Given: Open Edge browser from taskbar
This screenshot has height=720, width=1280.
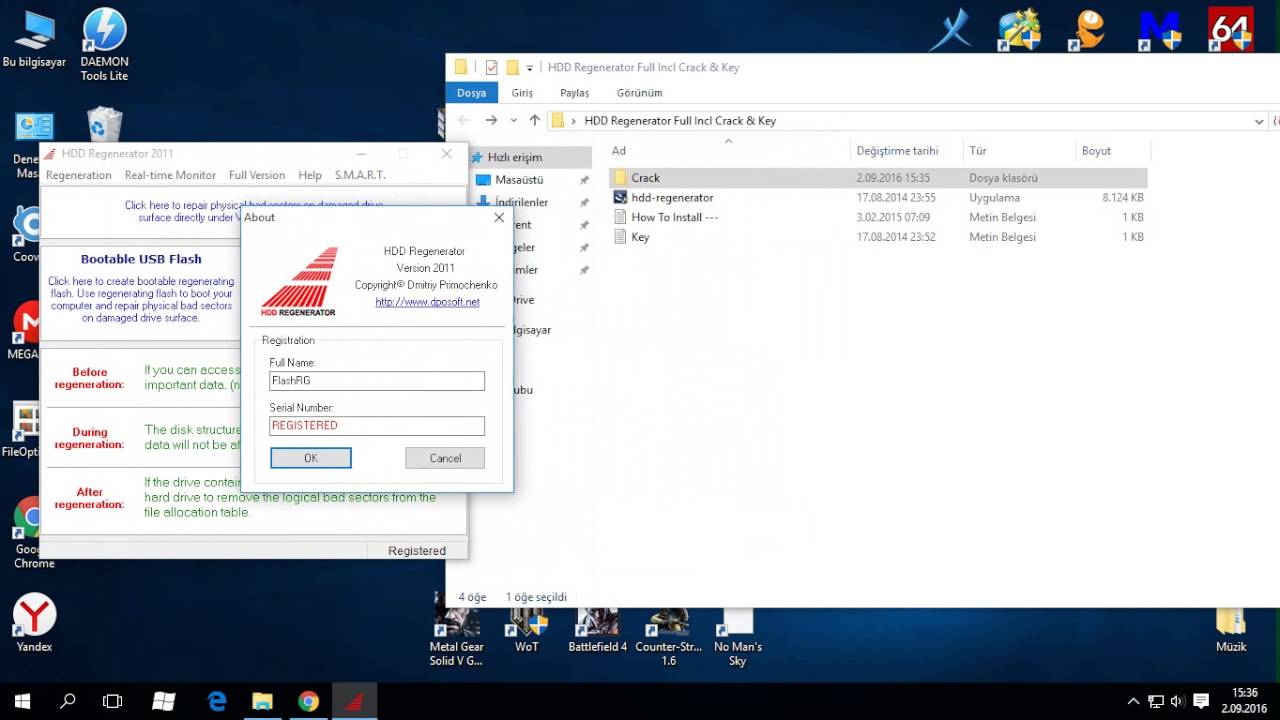Looking at the screenshot, I should point(217,701).
